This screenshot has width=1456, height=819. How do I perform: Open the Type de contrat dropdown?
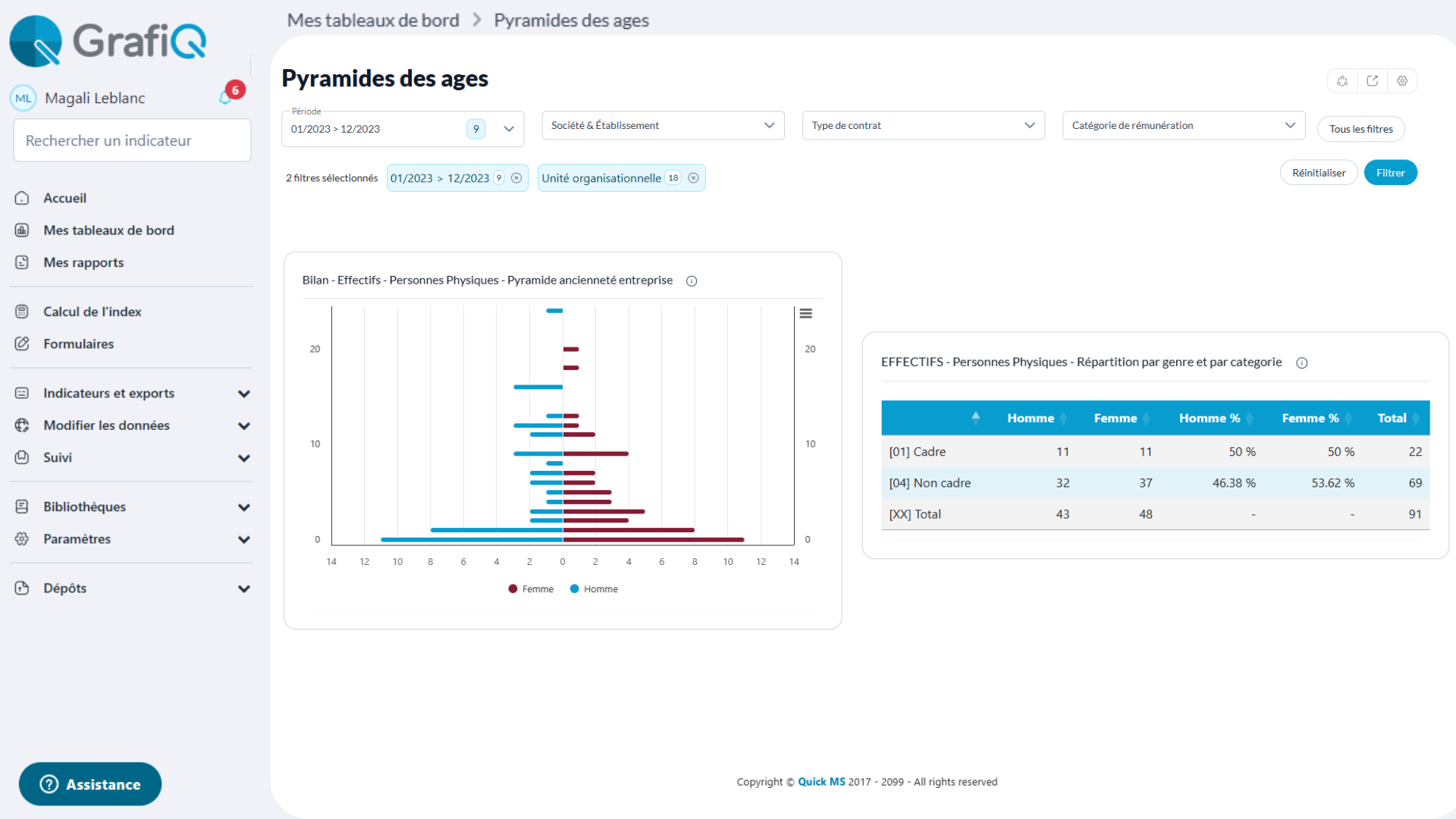(x=923, y=126)
